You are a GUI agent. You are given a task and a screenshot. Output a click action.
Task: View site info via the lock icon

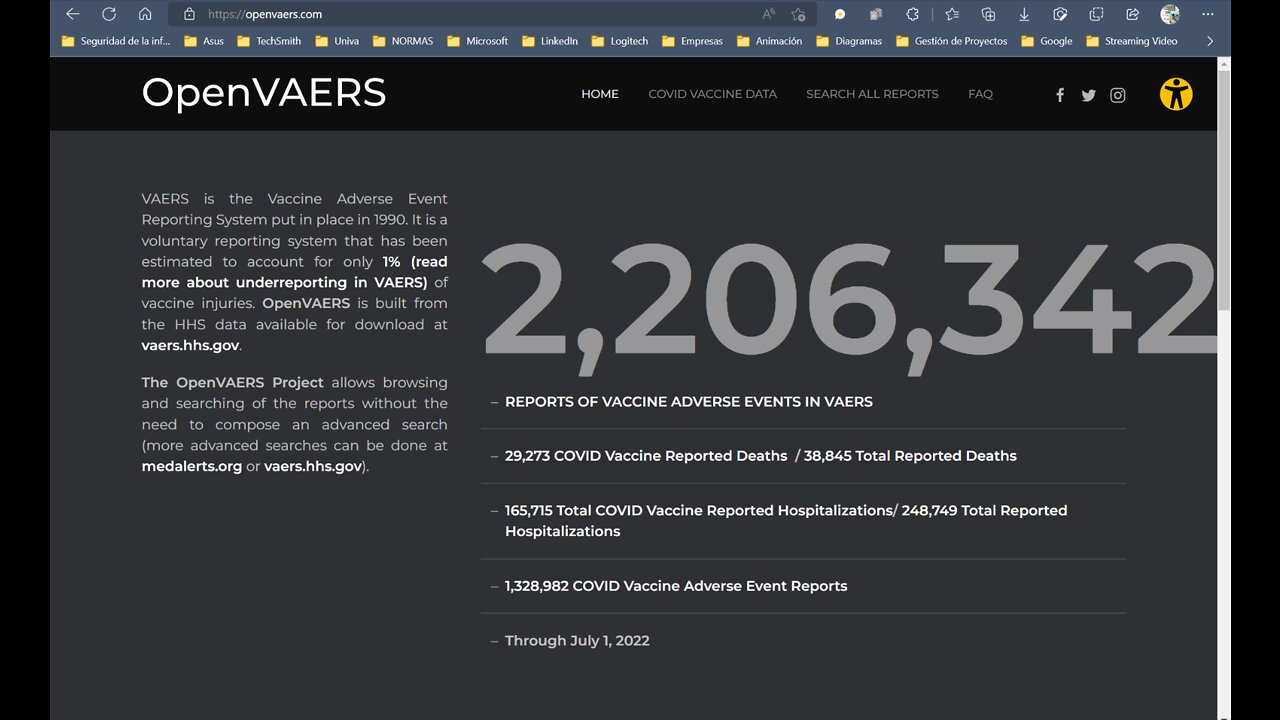(x=189, y=14)
